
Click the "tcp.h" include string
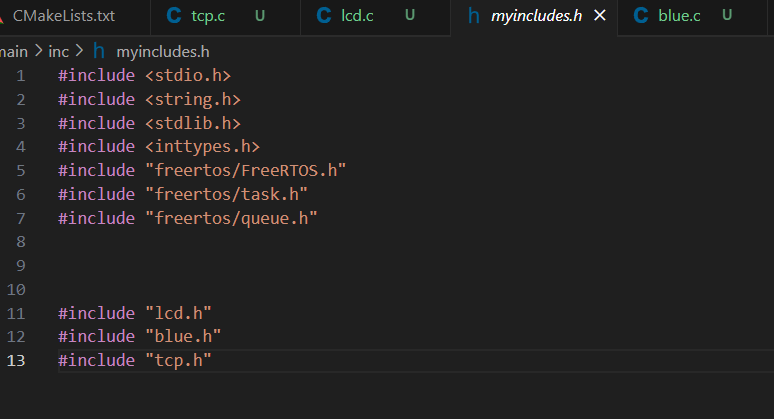179,360
